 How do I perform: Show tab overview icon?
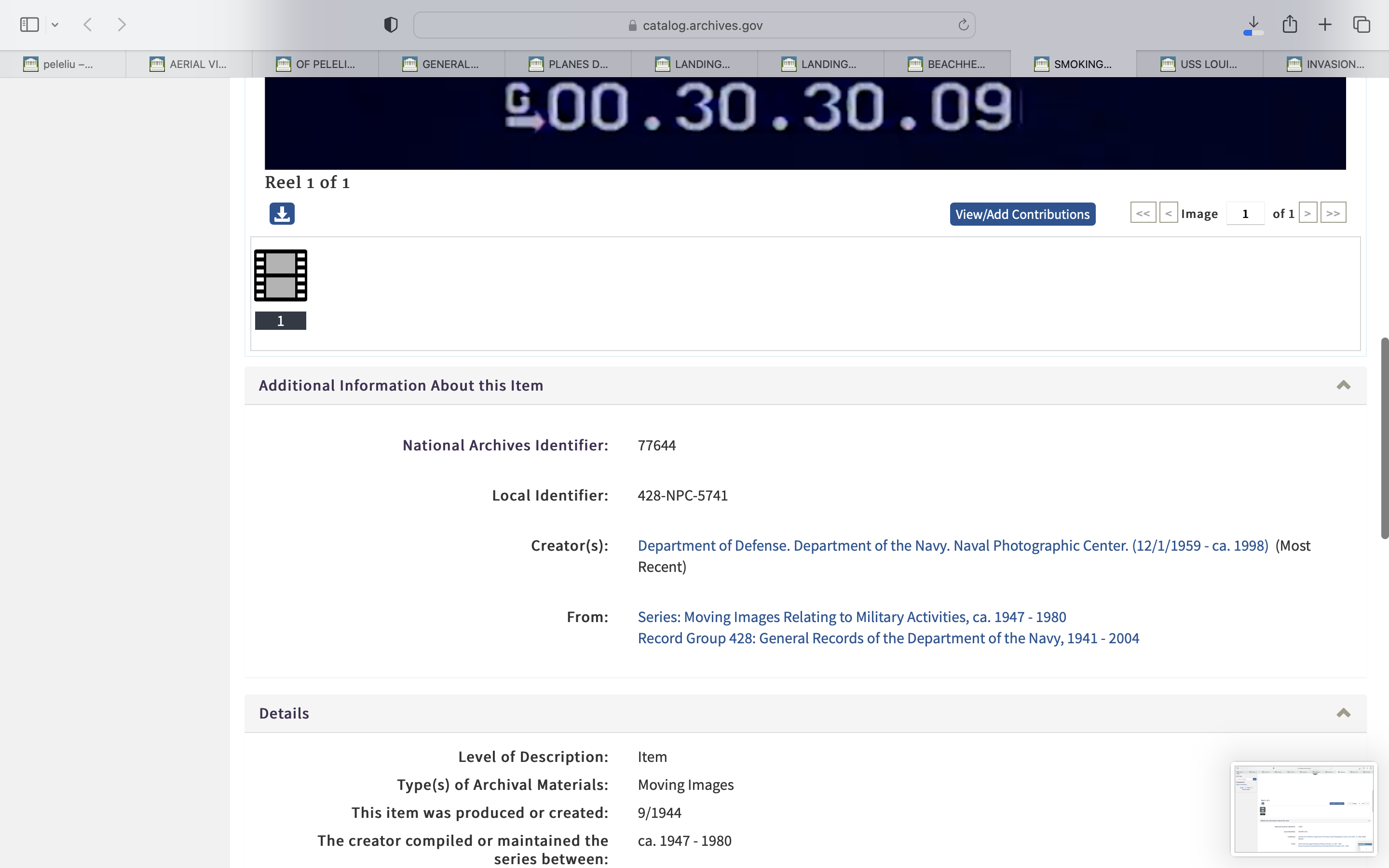point(1362,25)
